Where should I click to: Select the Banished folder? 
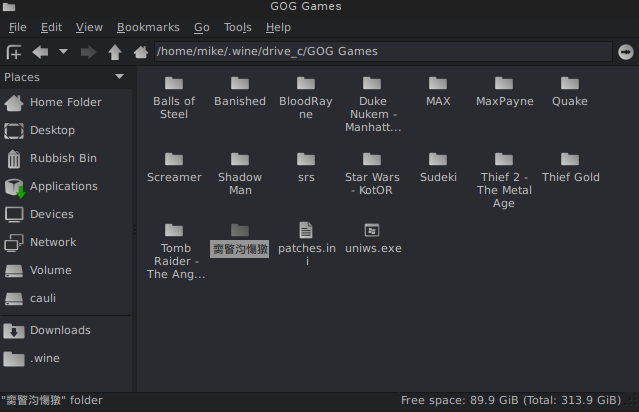click(x=240, y=91)
